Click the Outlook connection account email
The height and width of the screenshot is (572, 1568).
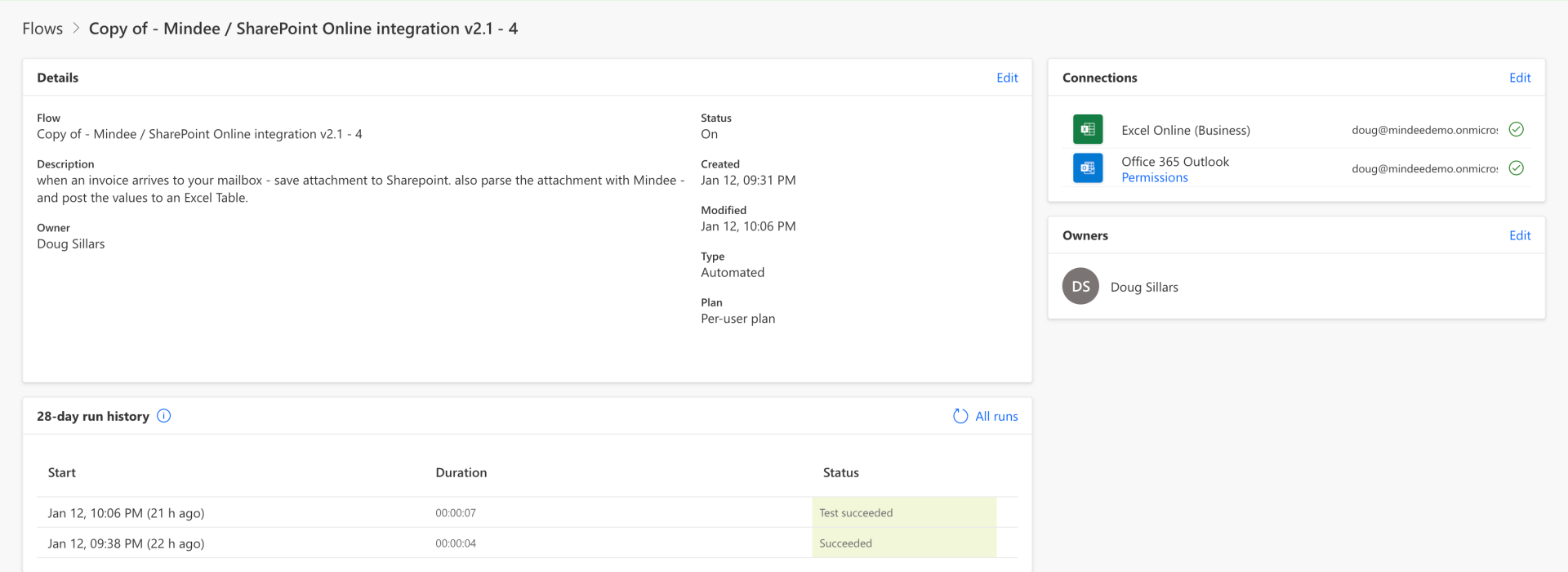point(1424,168)
